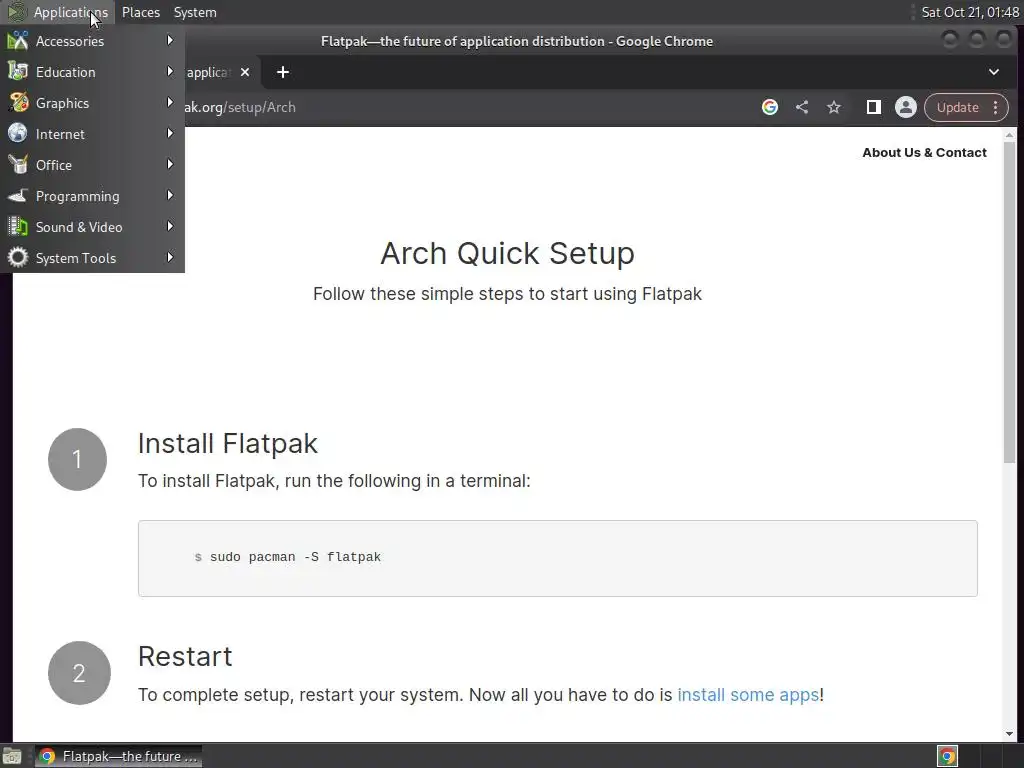Click the show desktop icon in bottom panel

pyautogui.click(x=12, y=756)
